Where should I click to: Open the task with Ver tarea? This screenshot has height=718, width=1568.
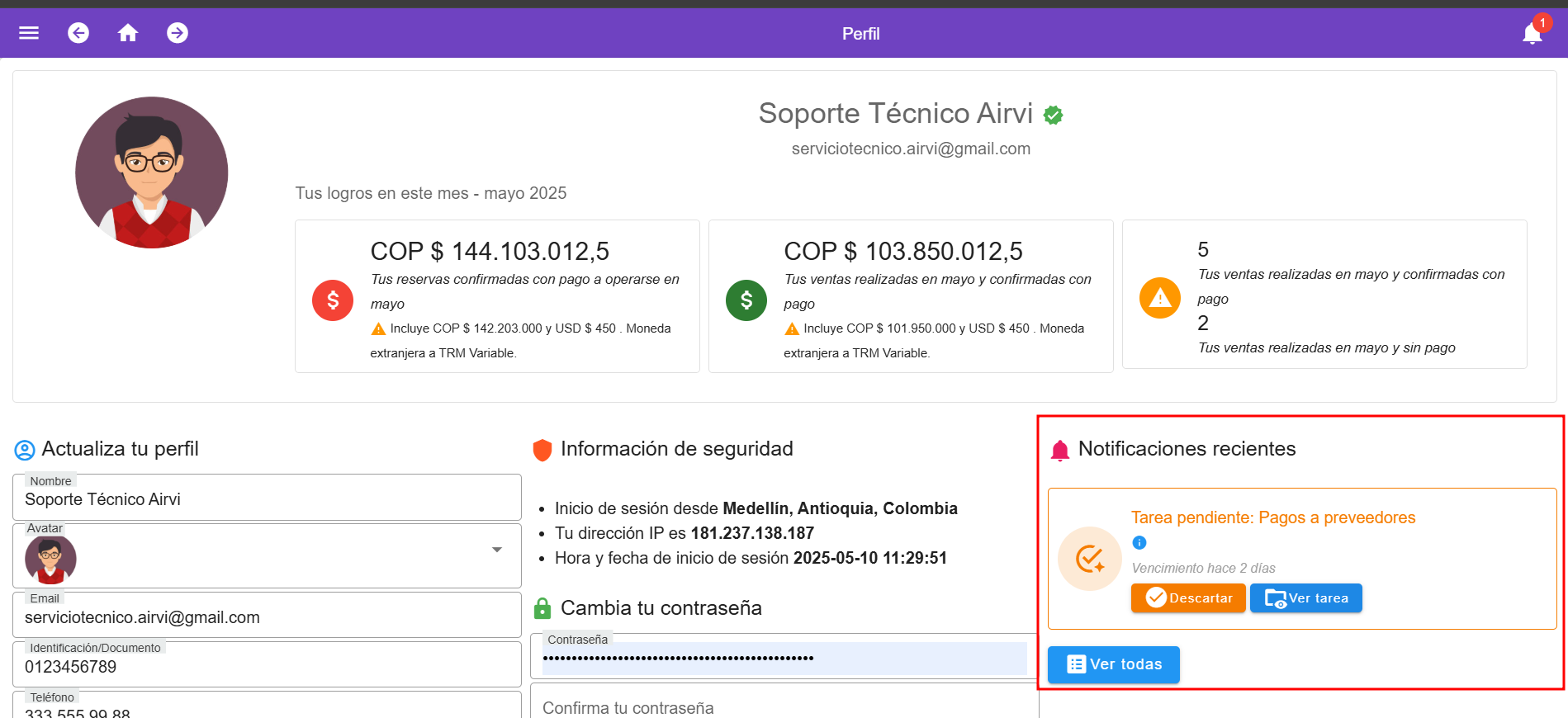click(x=1305, y=598)
